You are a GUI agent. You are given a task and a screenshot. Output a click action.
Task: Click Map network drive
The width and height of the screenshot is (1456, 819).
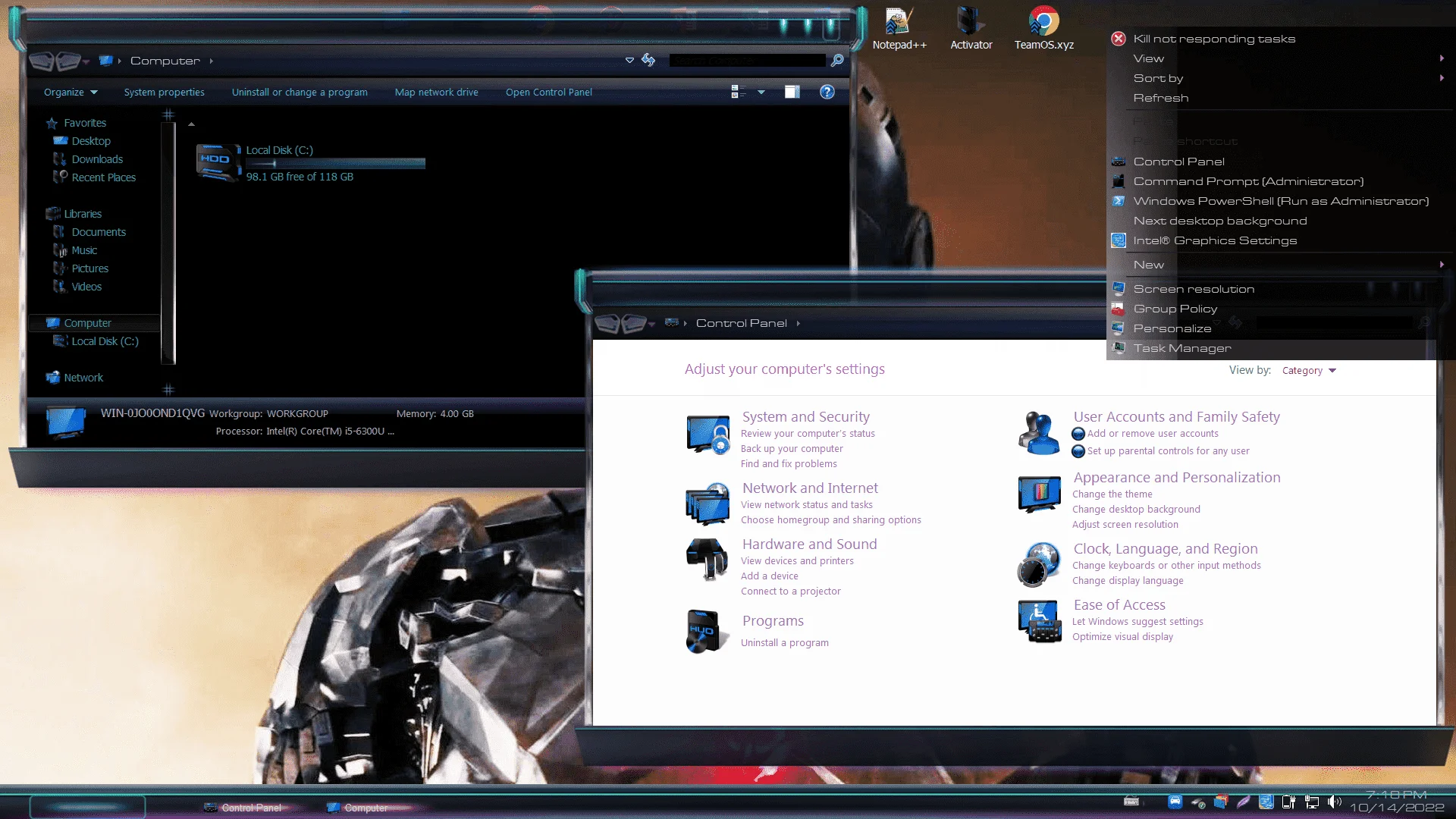point(437,92)
